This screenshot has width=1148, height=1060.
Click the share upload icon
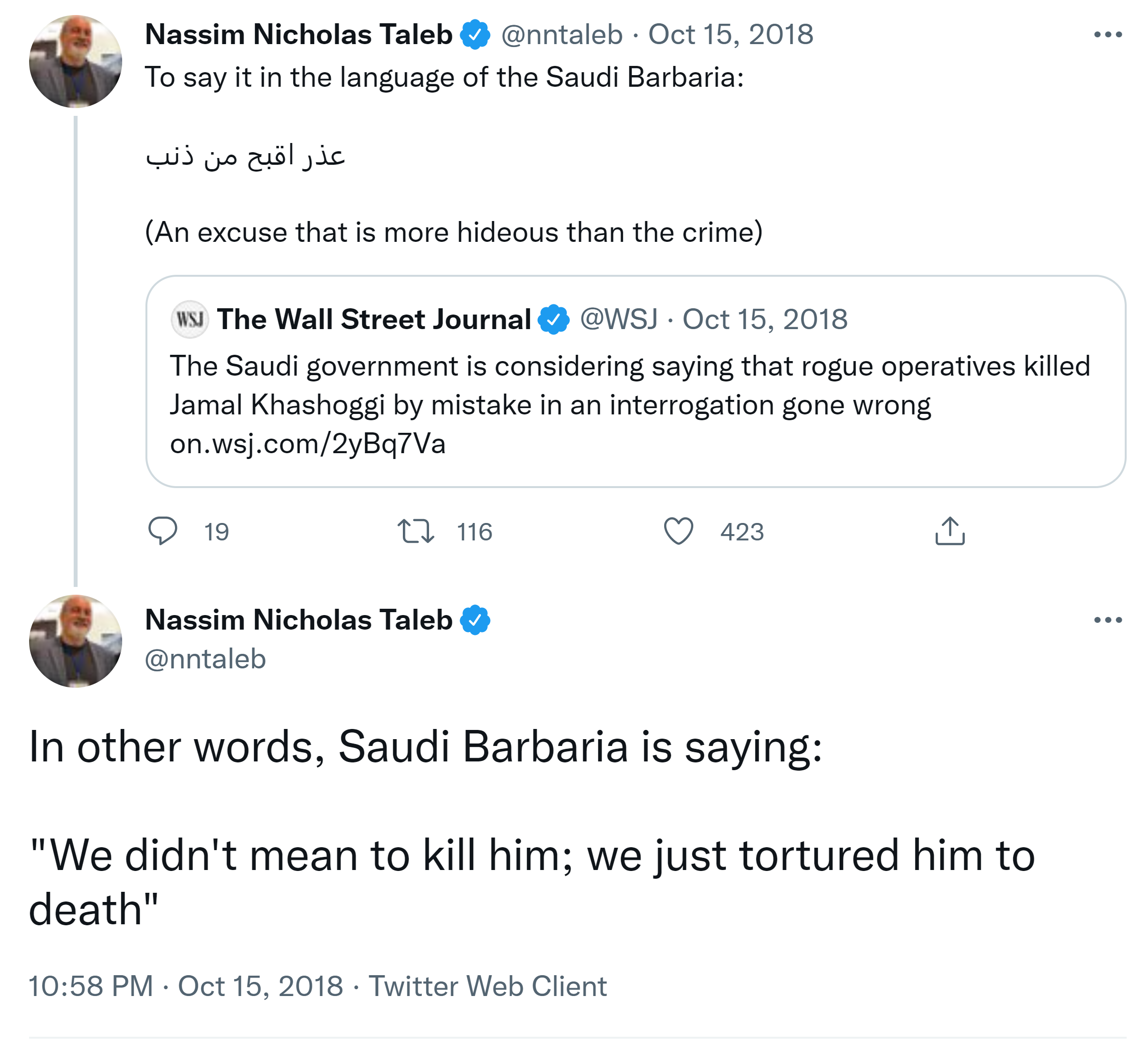point(950,531)
